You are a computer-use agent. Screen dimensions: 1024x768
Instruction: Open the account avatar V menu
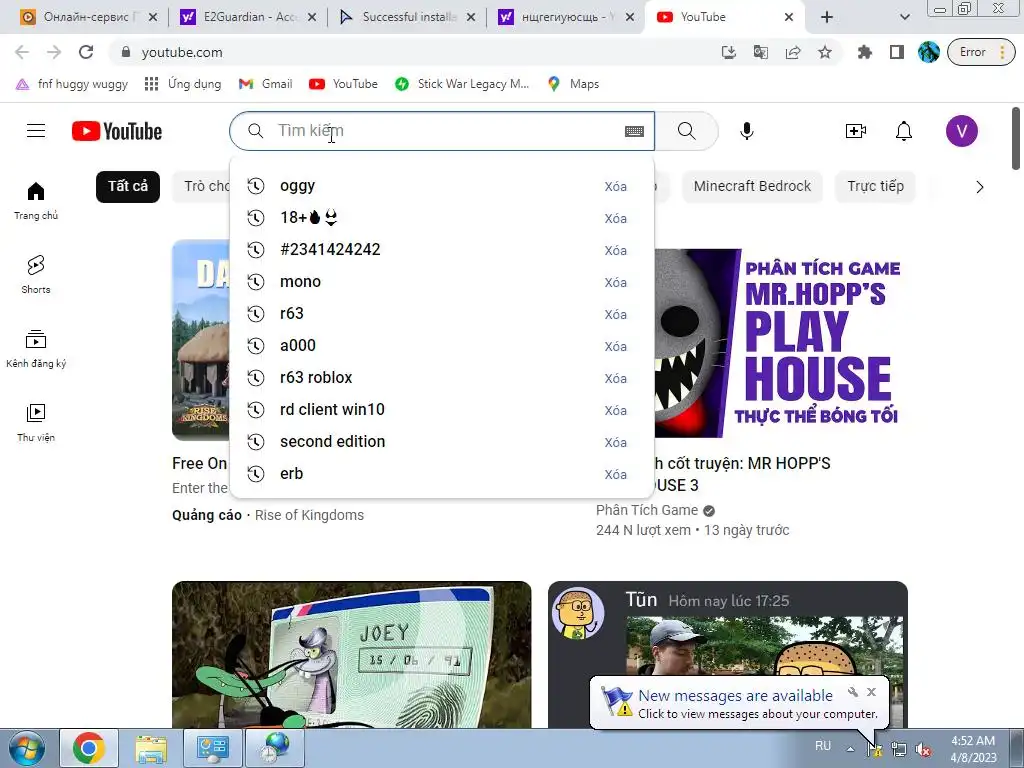pyautogui.click(x=961, y=131)
